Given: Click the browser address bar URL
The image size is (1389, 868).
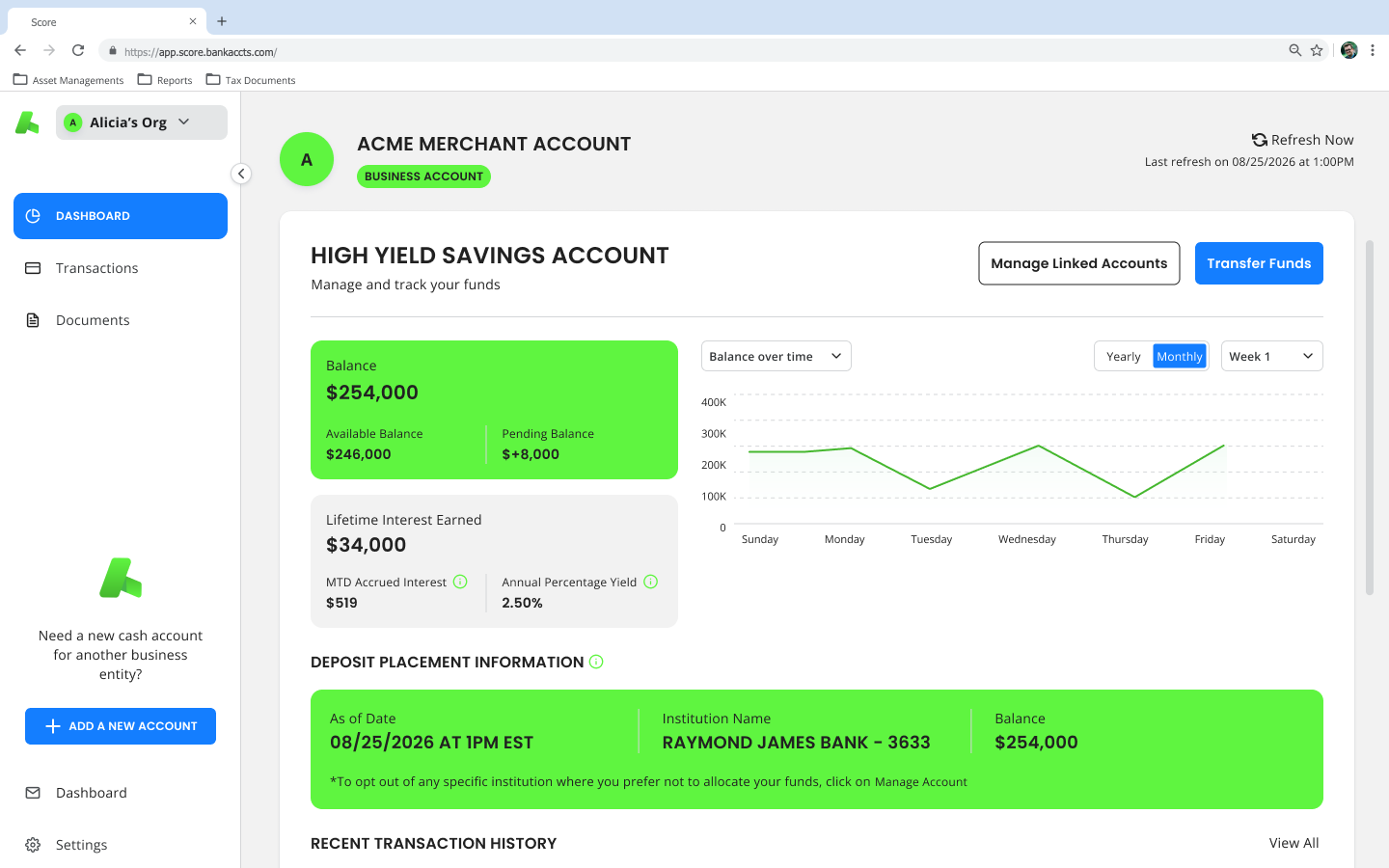Looking at the screenshot, I should click(201, 52).
